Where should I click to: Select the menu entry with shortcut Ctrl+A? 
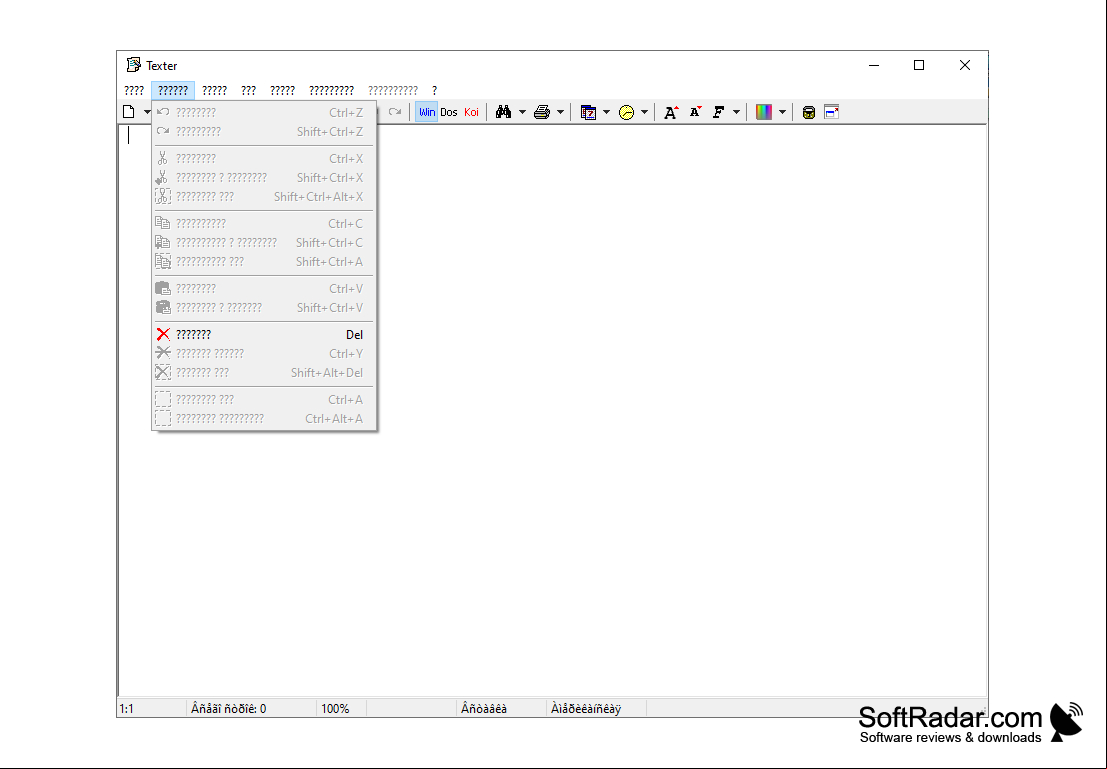coord(264,399)
